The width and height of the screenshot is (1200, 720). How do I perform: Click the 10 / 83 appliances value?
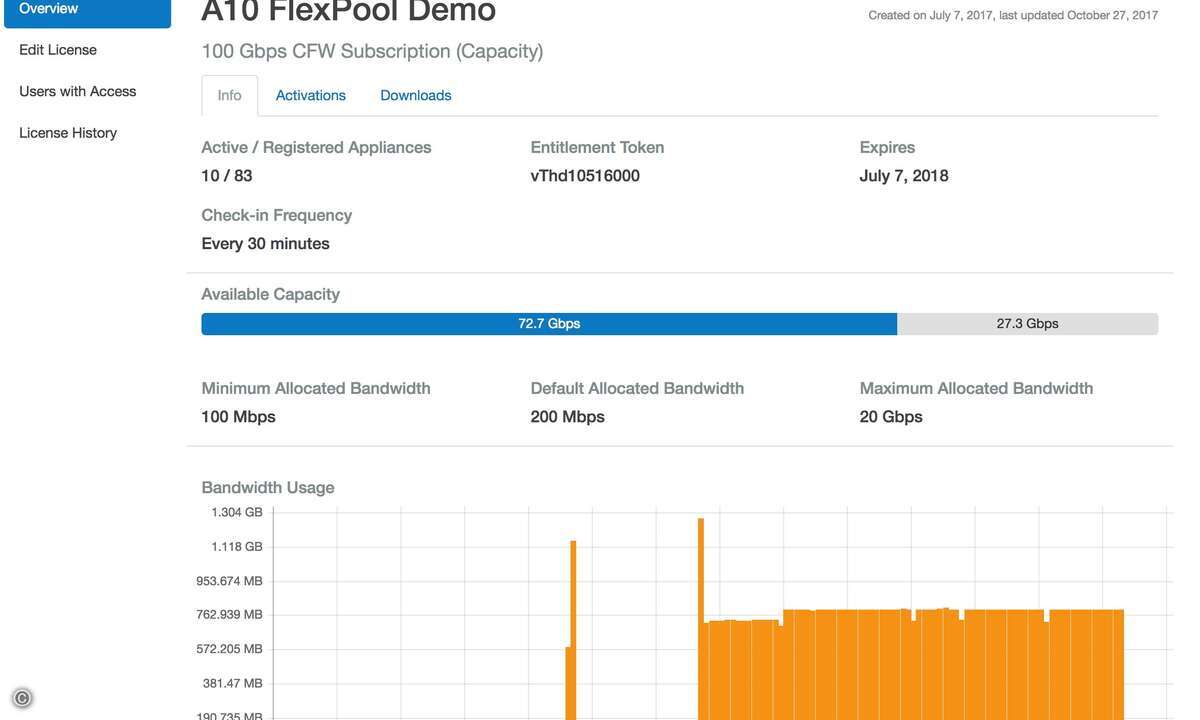pyautogui.click(x=227, y=176)
